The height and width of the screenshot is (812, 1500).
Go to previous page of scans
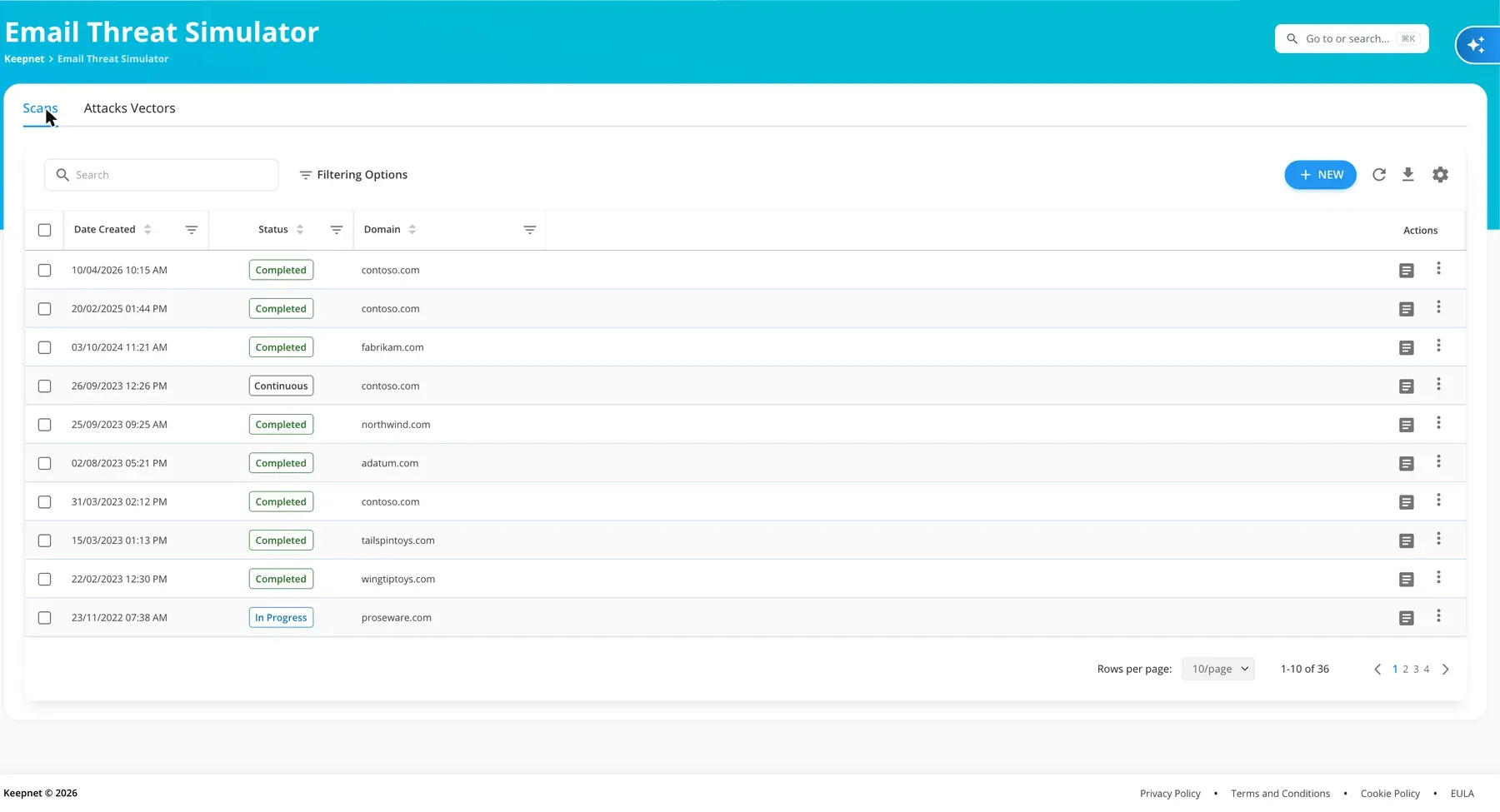(1377, 670)
